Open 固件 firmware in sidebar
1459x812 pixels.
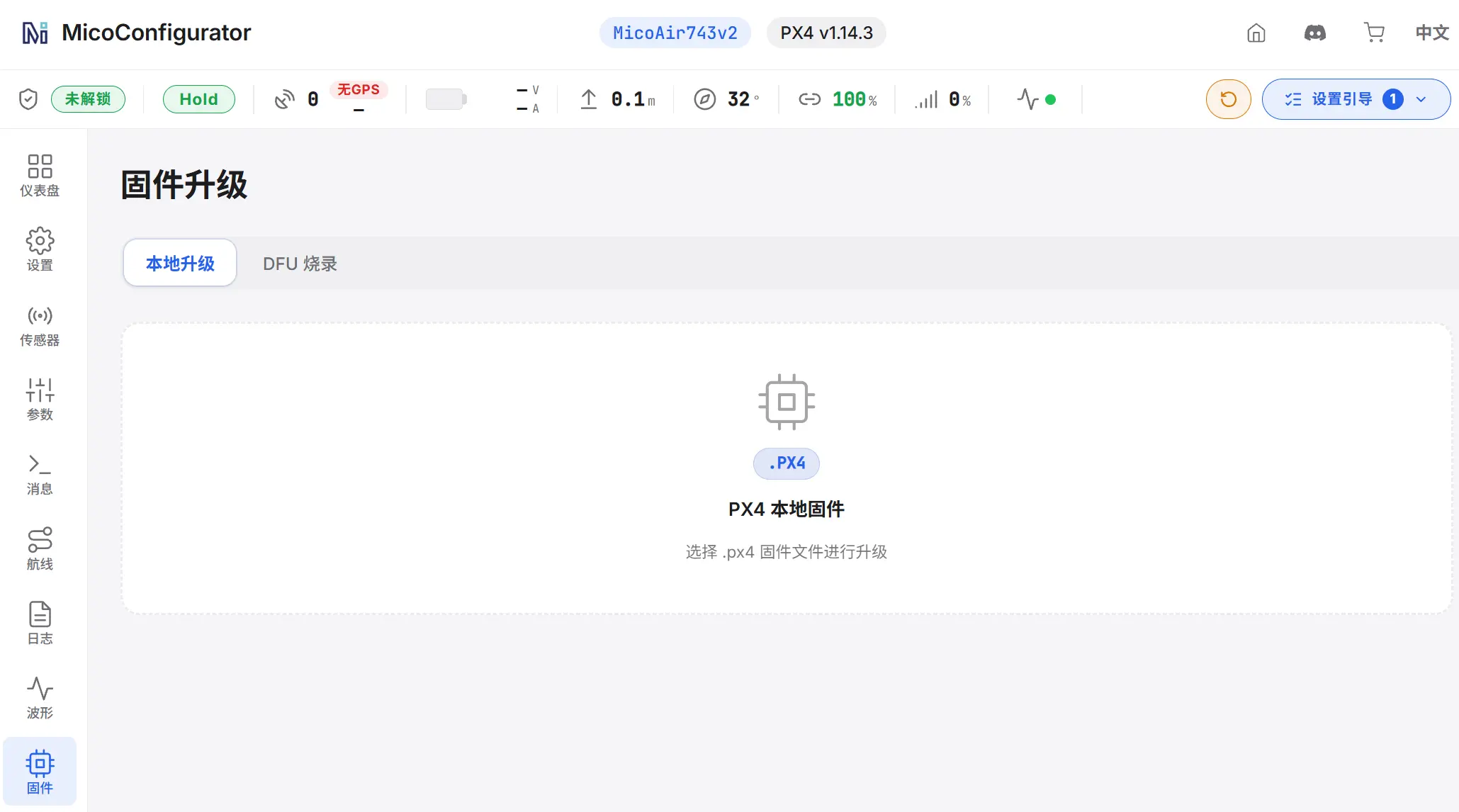[x=40, y=772]
